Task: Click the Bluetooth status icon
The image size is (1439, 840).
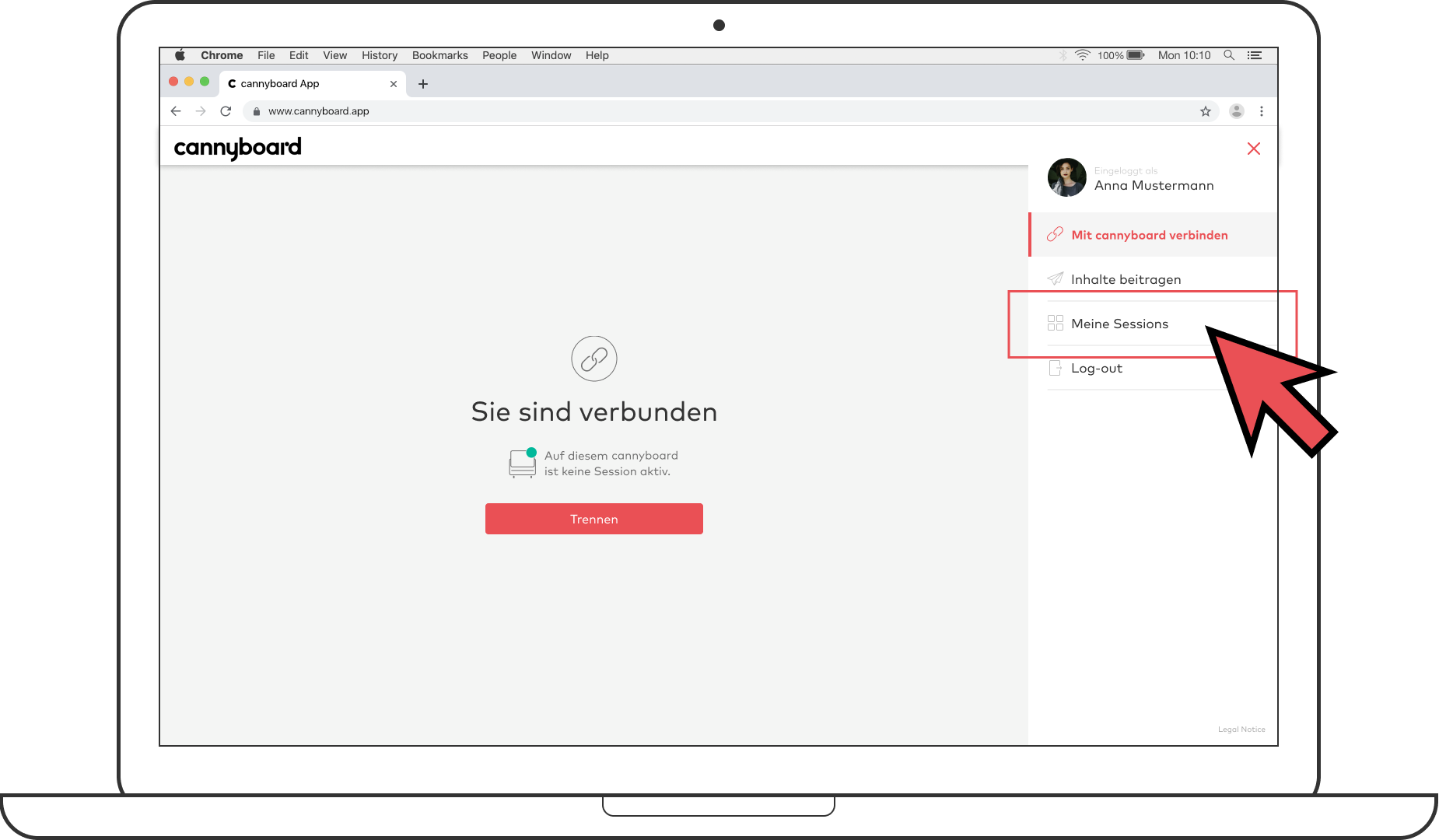Action: click(1063, 55)
